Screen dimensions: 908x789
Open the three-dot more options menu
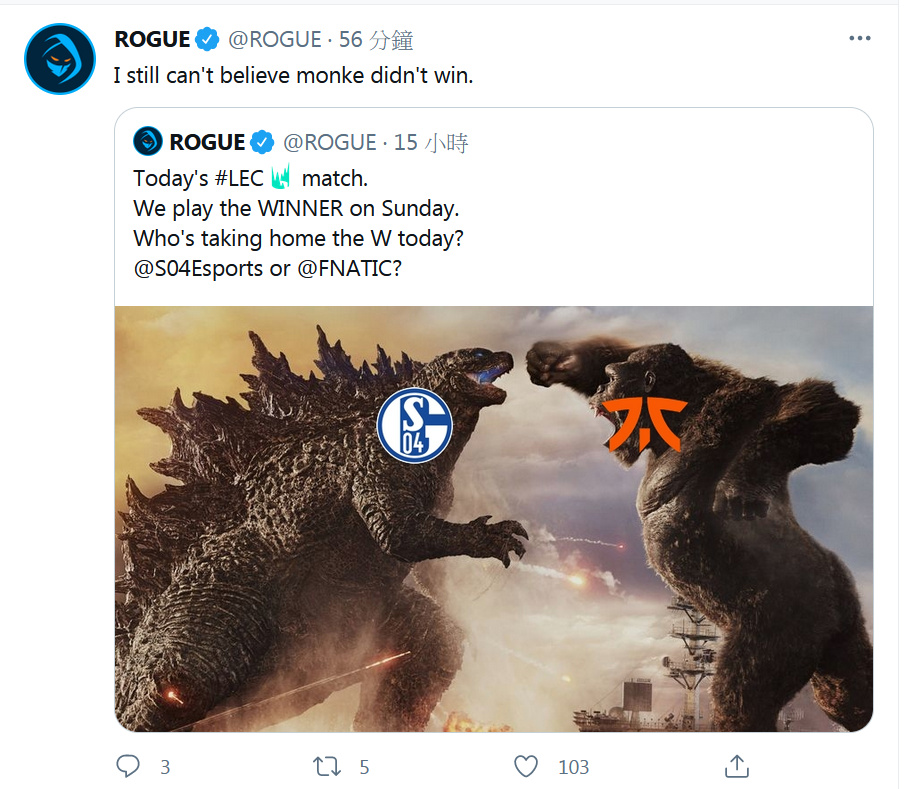(859, 38)
